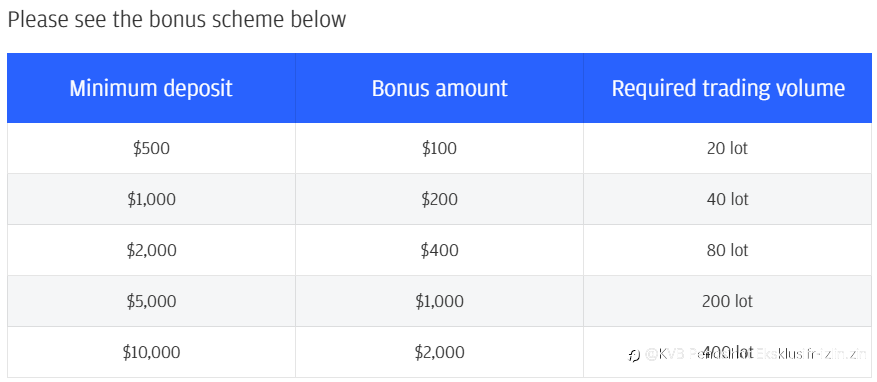
Task: Click the 80 lot trading volume cell
Action: [x=728, y=250]
